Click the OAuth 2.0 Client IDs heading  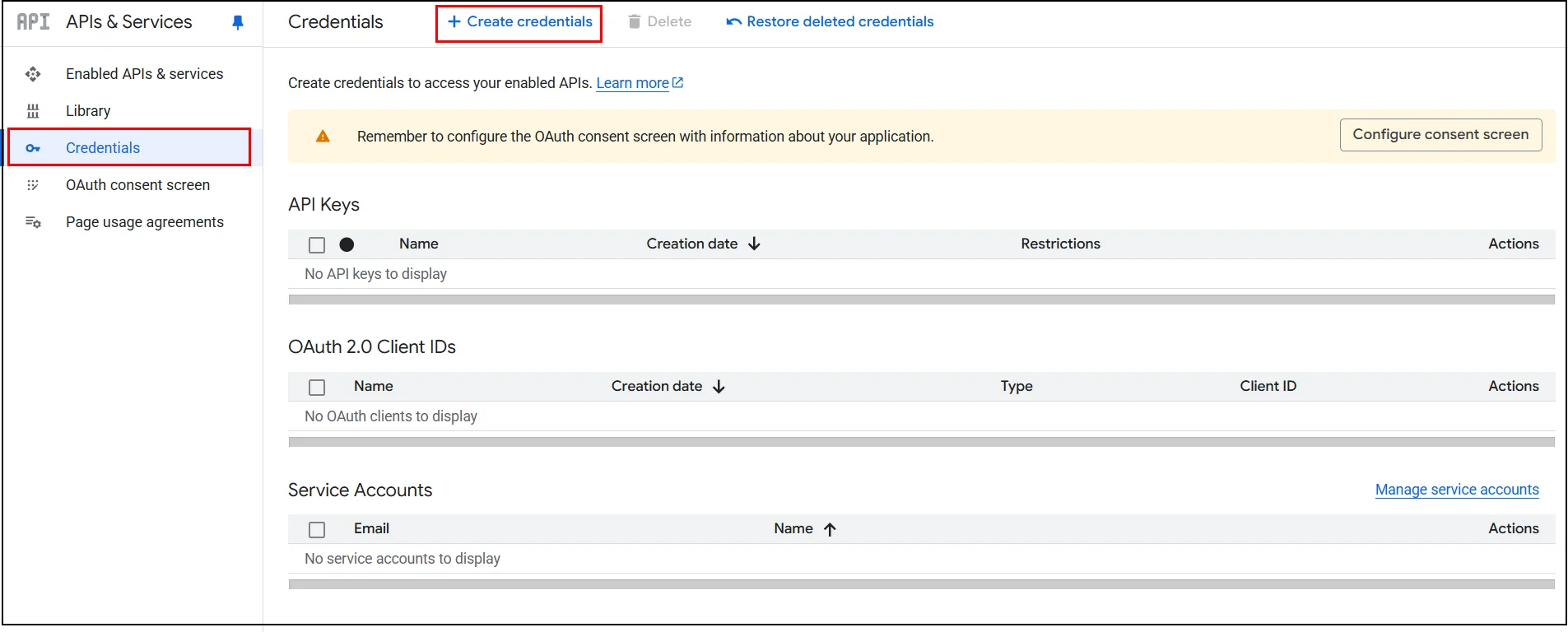(372, 347)
